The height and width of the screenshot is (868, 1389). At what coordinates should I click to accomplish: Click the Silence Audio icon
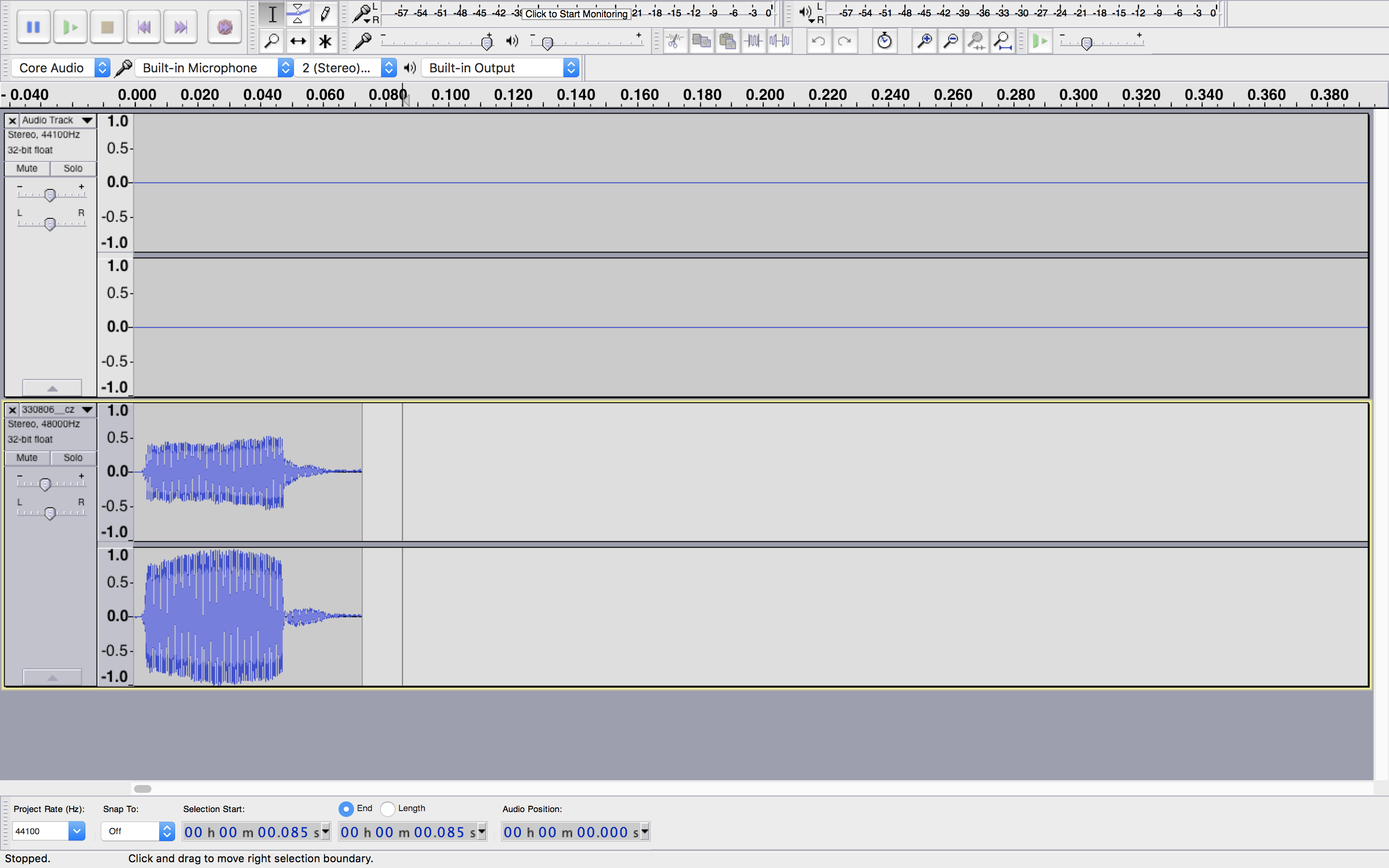pyautogui.click(x=779, y=41)
